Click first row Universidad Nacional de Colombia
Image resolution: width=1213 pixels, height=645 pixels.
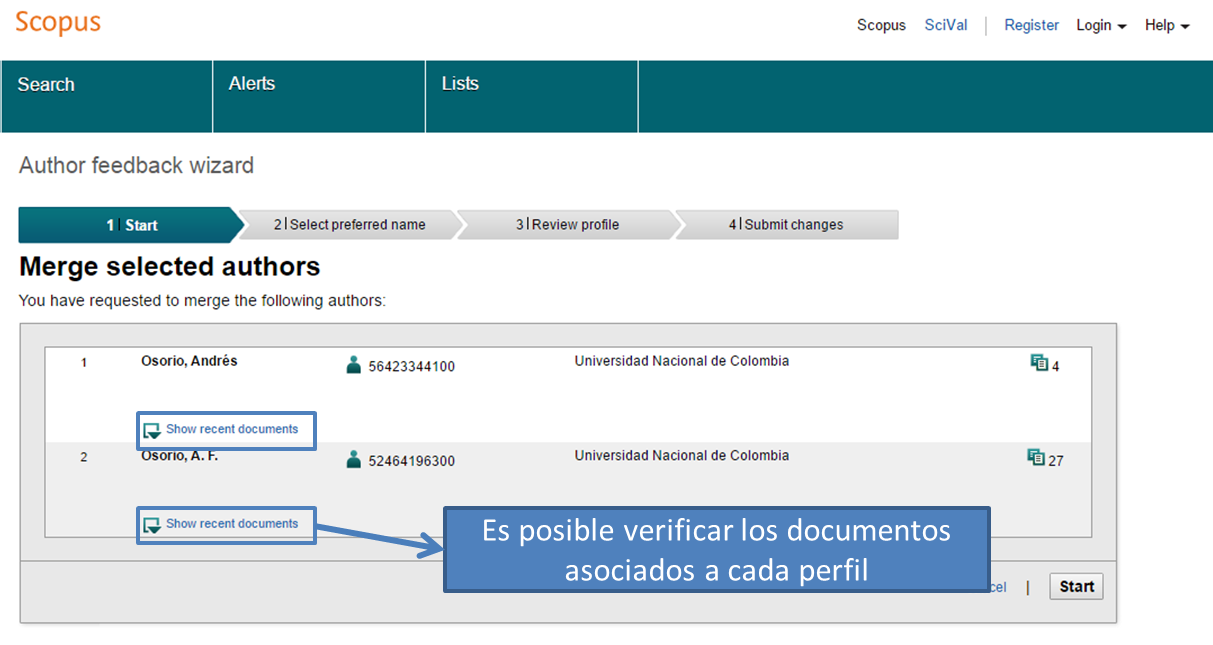pos(682,361)
